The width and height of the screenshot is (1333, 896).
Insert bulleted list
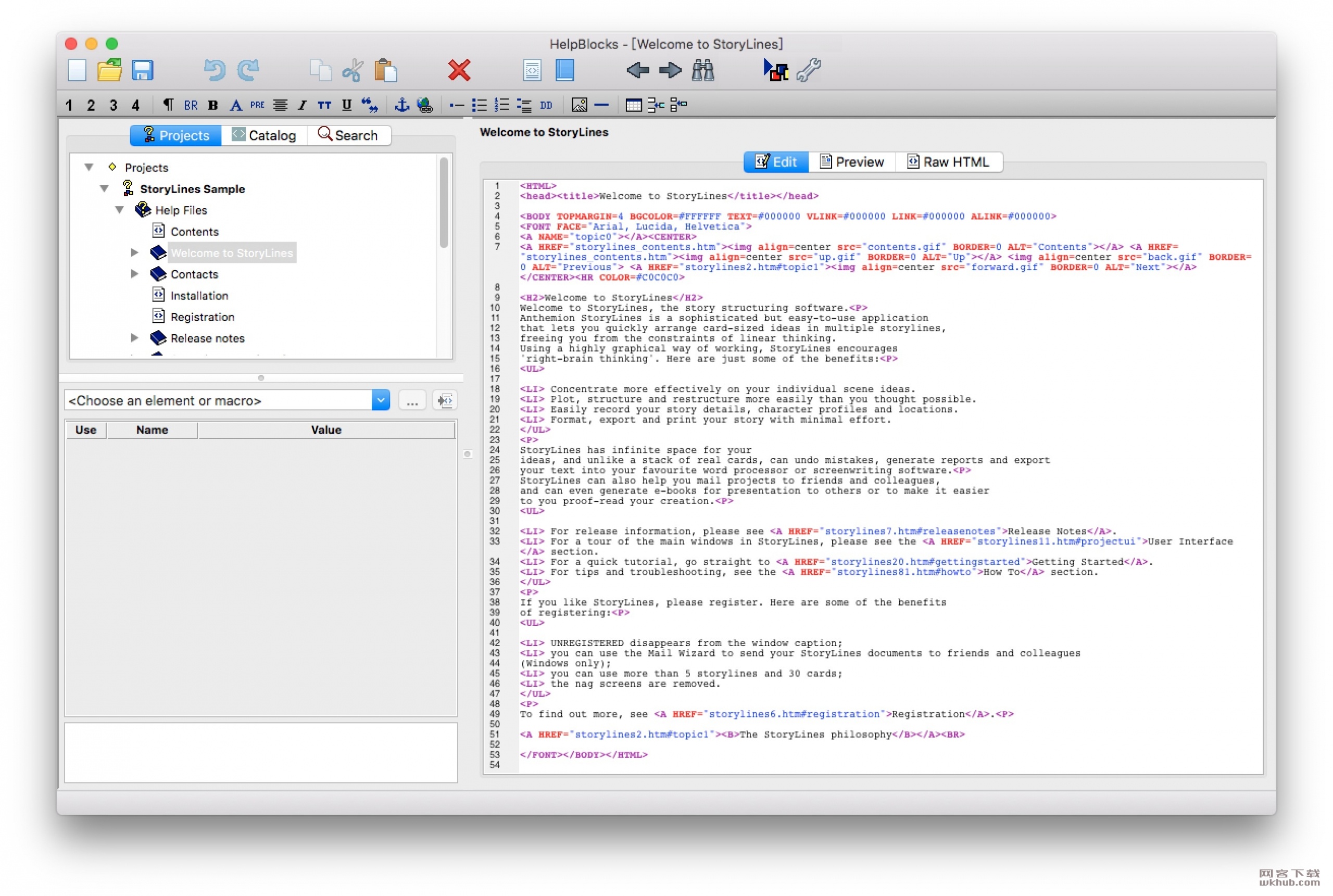click(480, 105)
